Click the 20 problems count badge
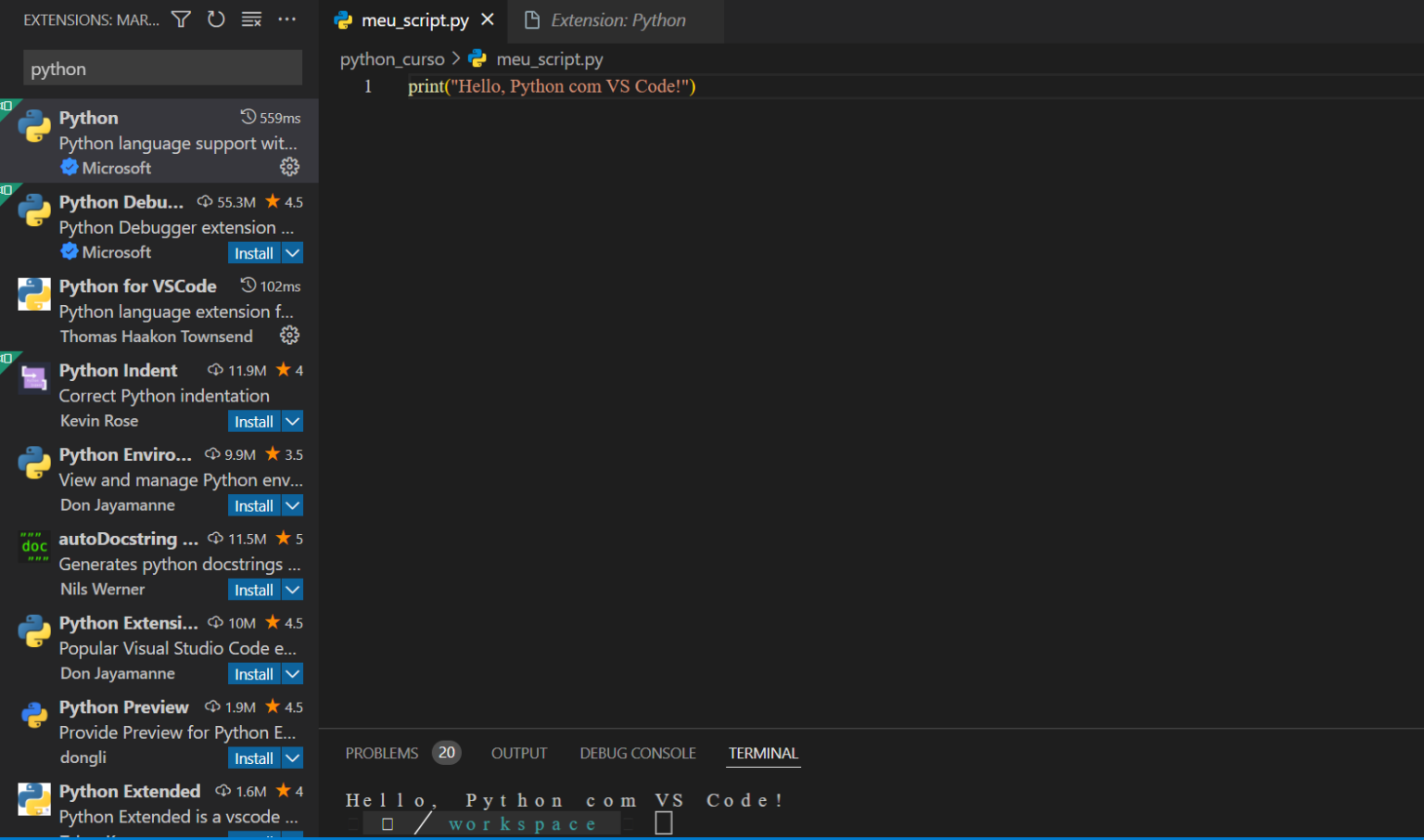1424x840 pixels. (x=447, y=752)
